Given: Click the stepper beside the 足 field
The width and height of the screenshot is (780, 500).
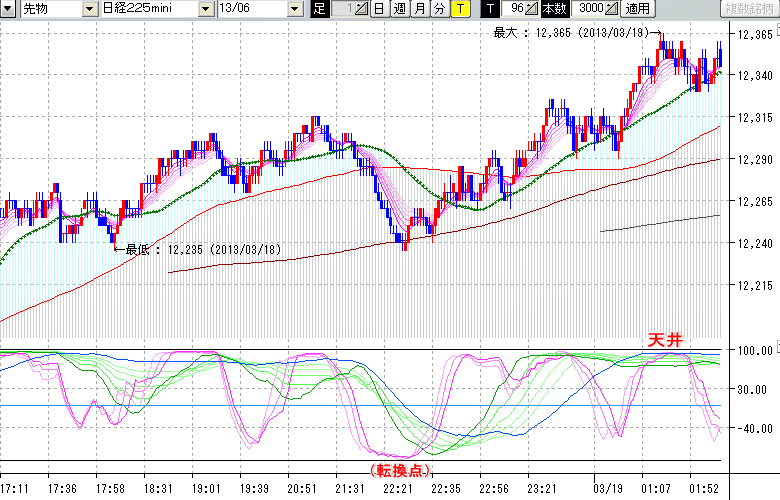Looking at the screenshot, I should click(x=361, y=9).
